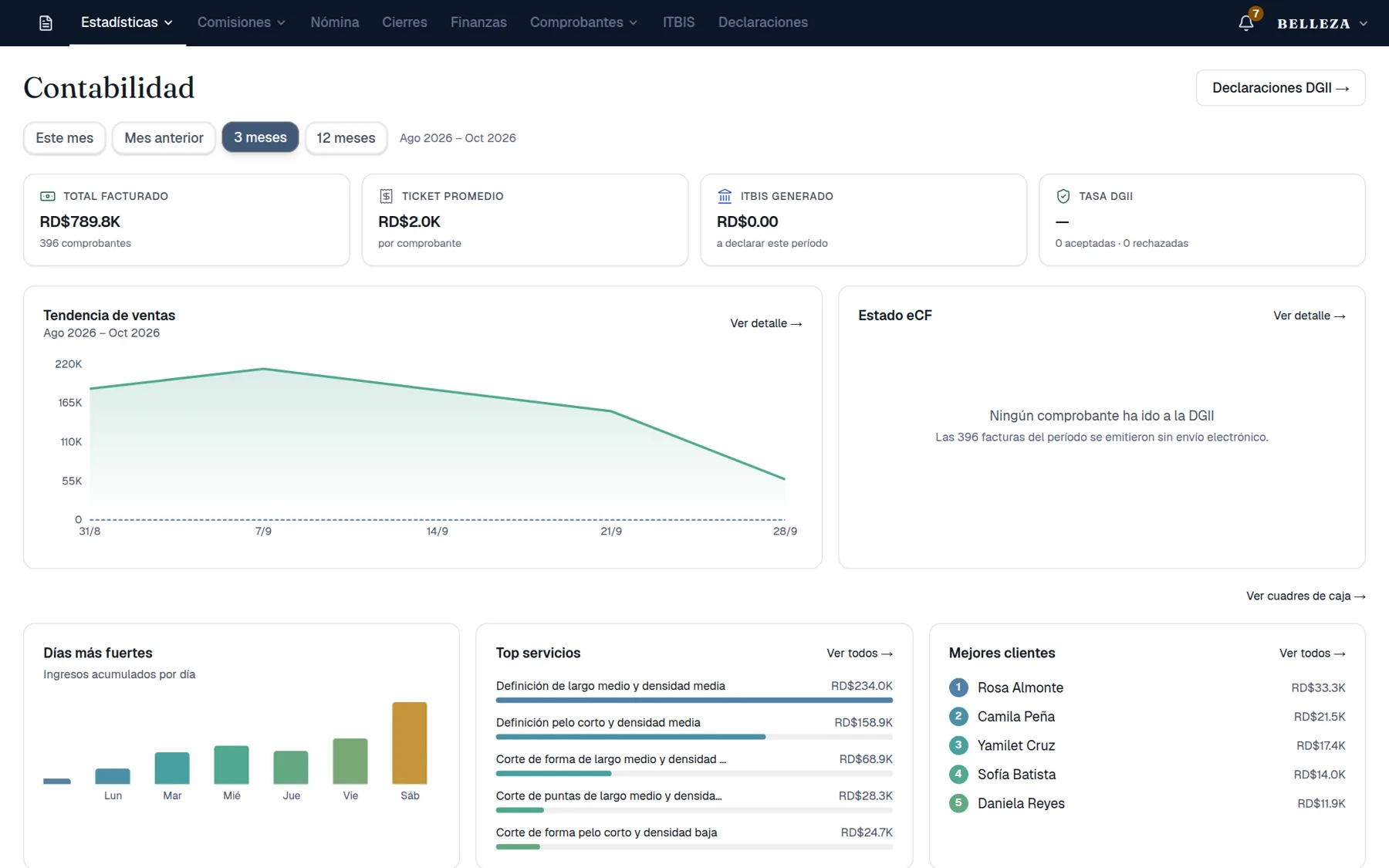1389x868 pixels.
Task: Click the Declaraciones DGII button
Action: click(1280, 88)
